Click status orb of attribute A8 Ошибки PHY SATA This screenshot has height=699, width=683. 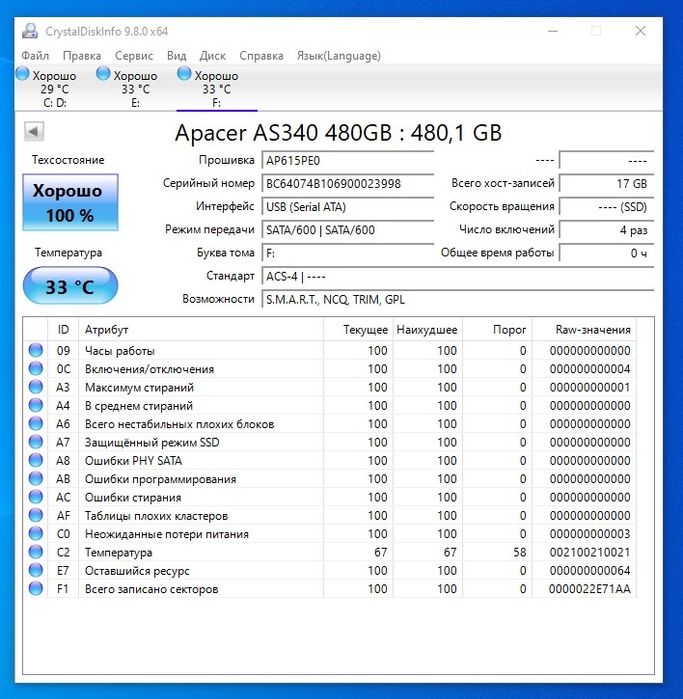click(x=36, y=460)
